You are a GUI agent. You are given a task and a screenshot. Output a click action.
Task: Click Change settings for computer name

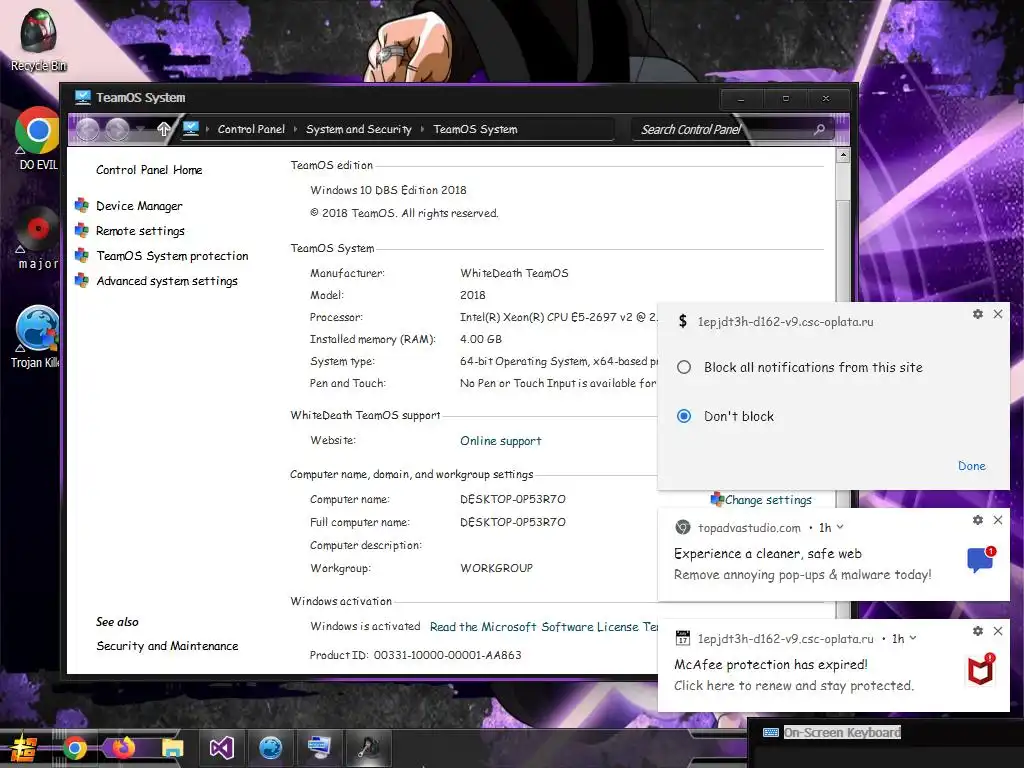pos(768,500)
